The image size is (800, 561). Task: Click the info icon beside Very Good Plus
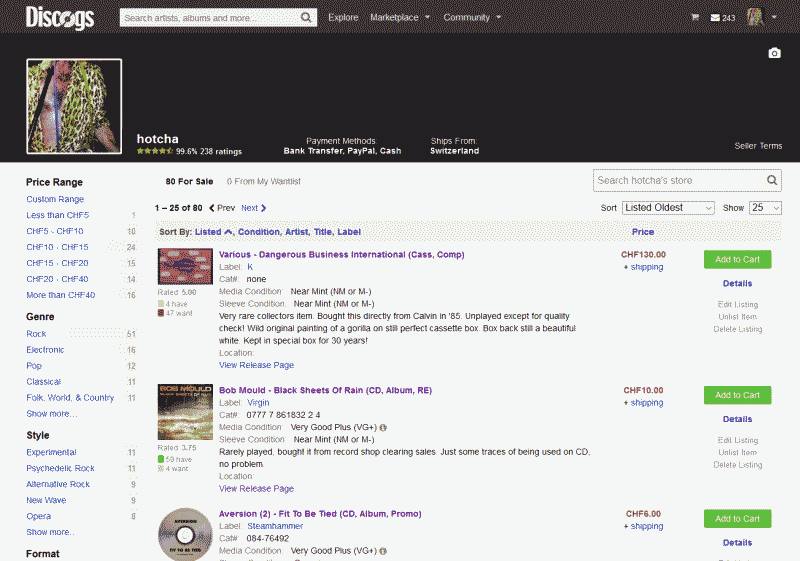point(384,427)
